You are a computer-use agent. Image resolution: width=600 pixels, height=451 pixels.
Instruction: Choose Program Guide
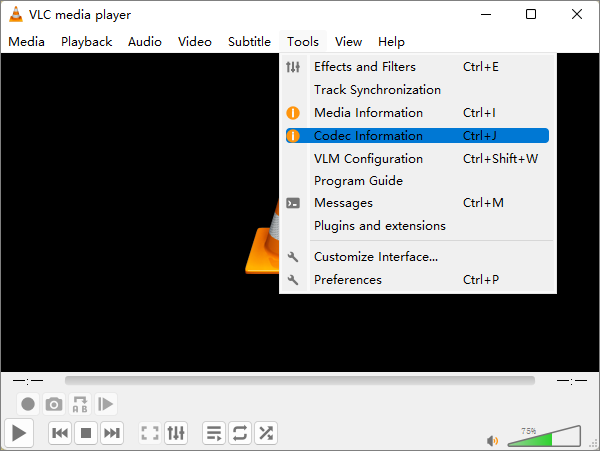point(417,181)
